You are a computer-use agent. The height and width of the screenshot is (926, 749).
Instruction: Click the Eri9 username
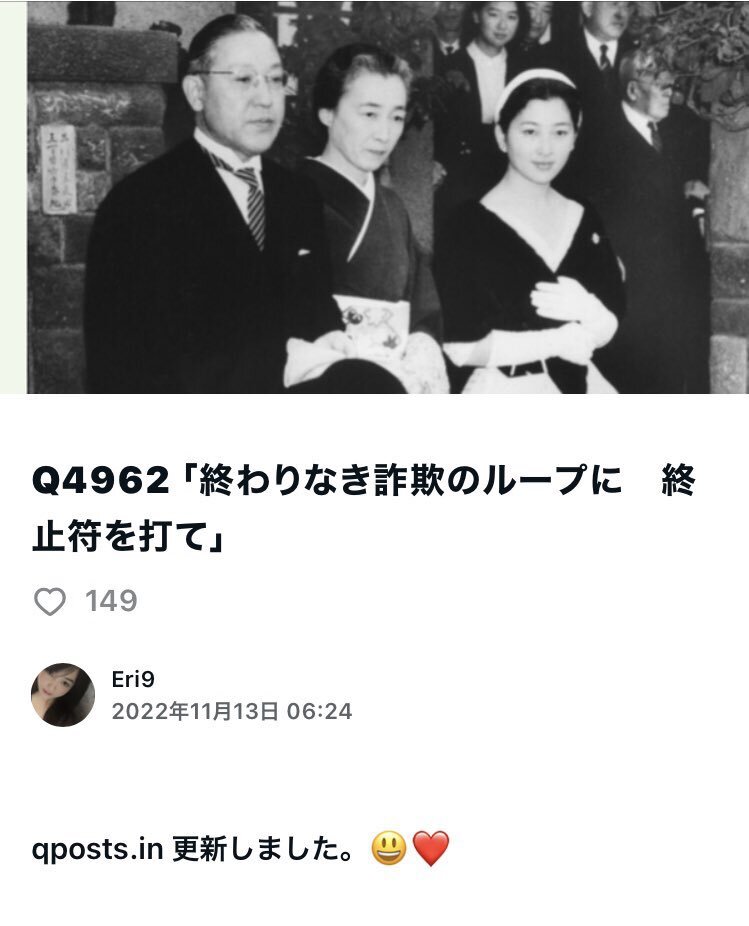tap(133, 679)
